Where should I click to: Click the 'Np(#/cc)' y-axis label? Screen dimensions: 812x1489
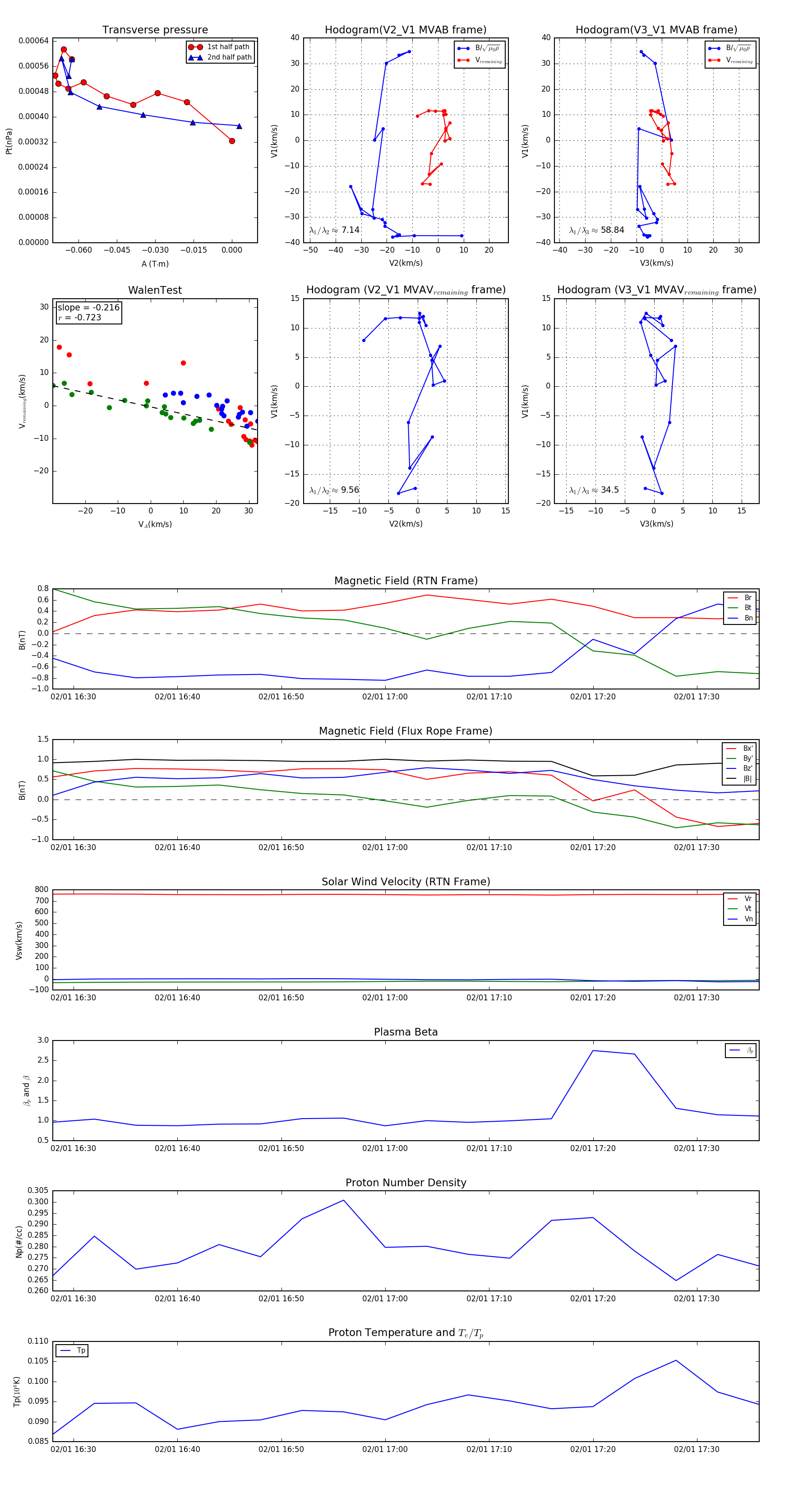(18, 1242)
